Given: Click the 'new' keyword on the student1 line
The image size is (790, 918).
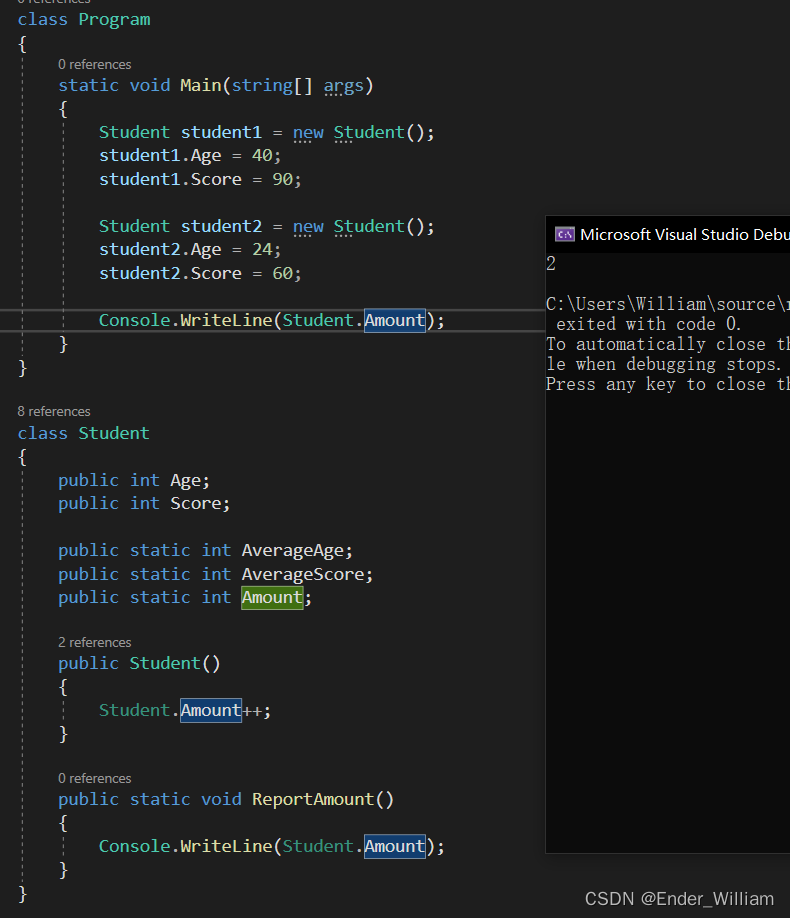Looking at the screenshot, I should (x=308, y=132).
